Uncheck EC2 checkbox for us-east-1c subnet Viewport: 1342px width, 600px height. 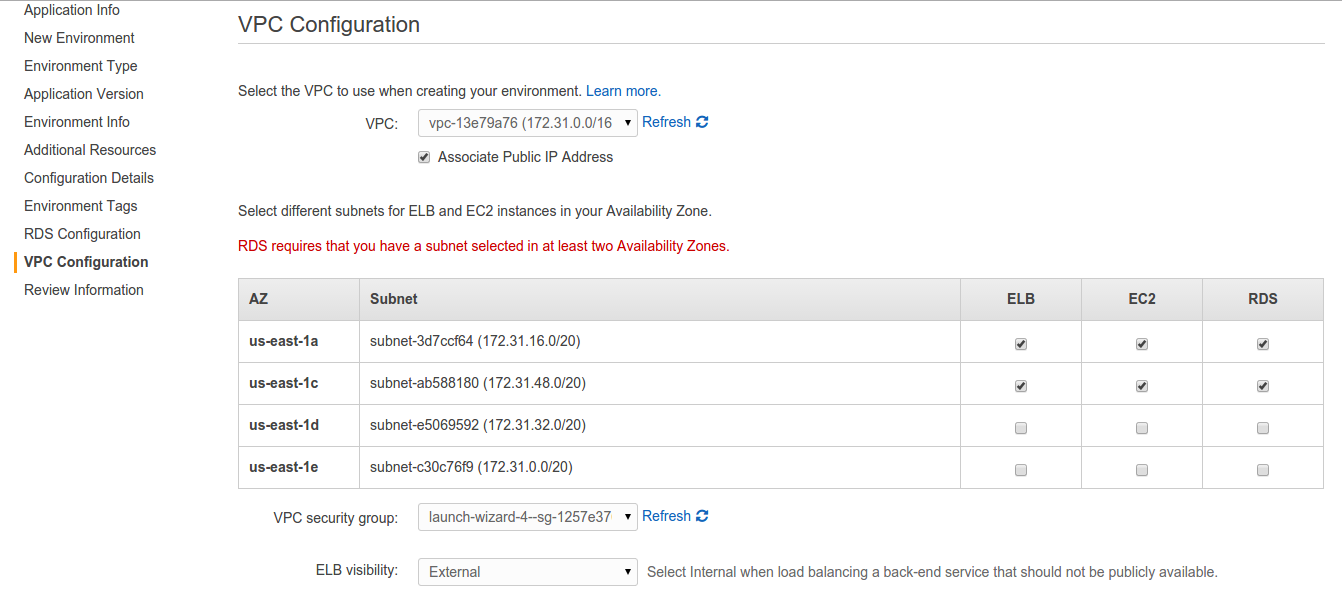(x=1141, y=385)
